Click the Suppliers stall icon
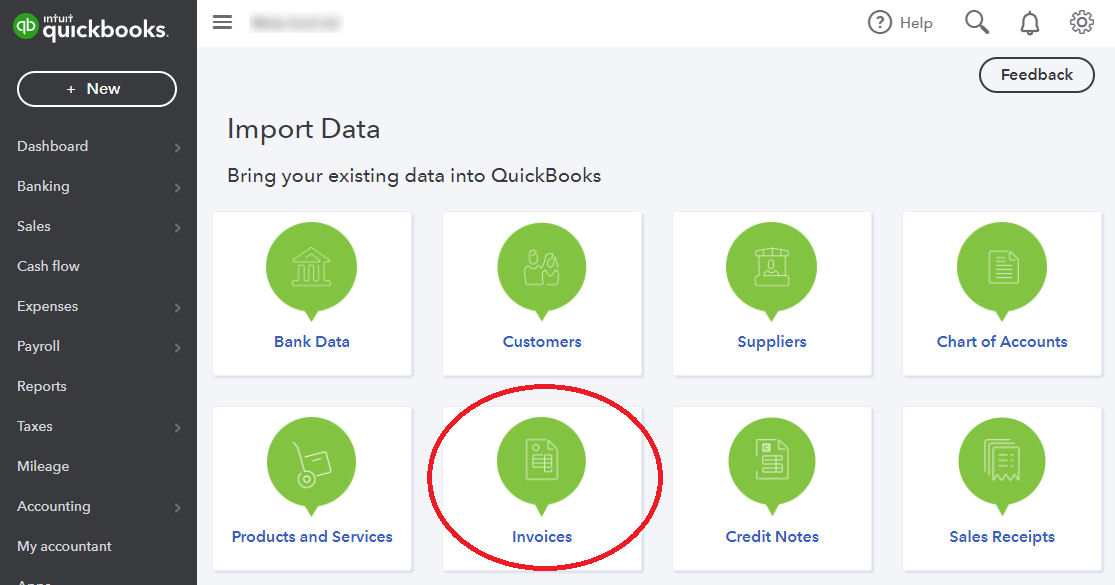The width and height of the screenshot is (1115, 585). 772,268
